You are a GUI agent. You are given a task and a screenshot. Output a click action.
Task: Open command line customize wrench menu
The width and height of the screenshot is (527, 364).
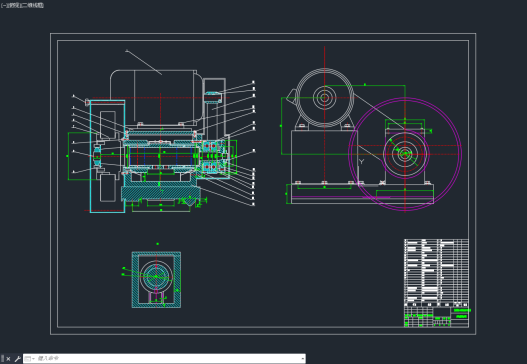[x=17, y=359]
